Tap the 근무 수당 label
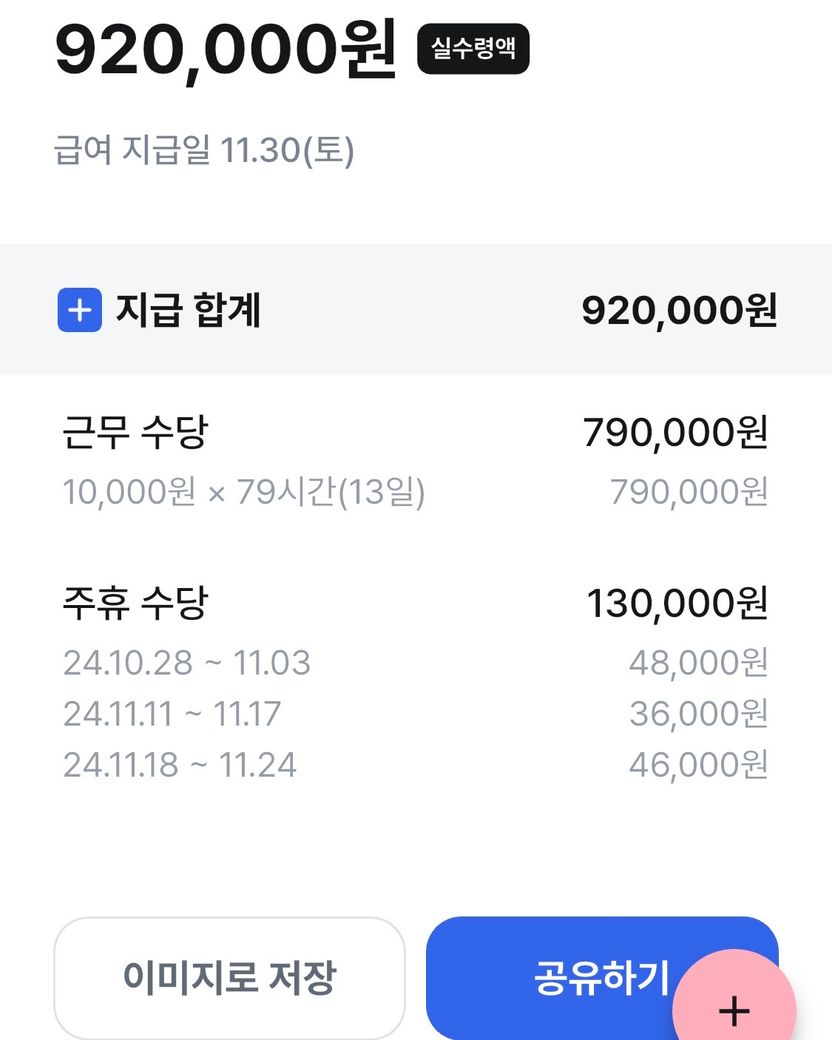The image size is (832, 1040). click(x=135, y=433)
